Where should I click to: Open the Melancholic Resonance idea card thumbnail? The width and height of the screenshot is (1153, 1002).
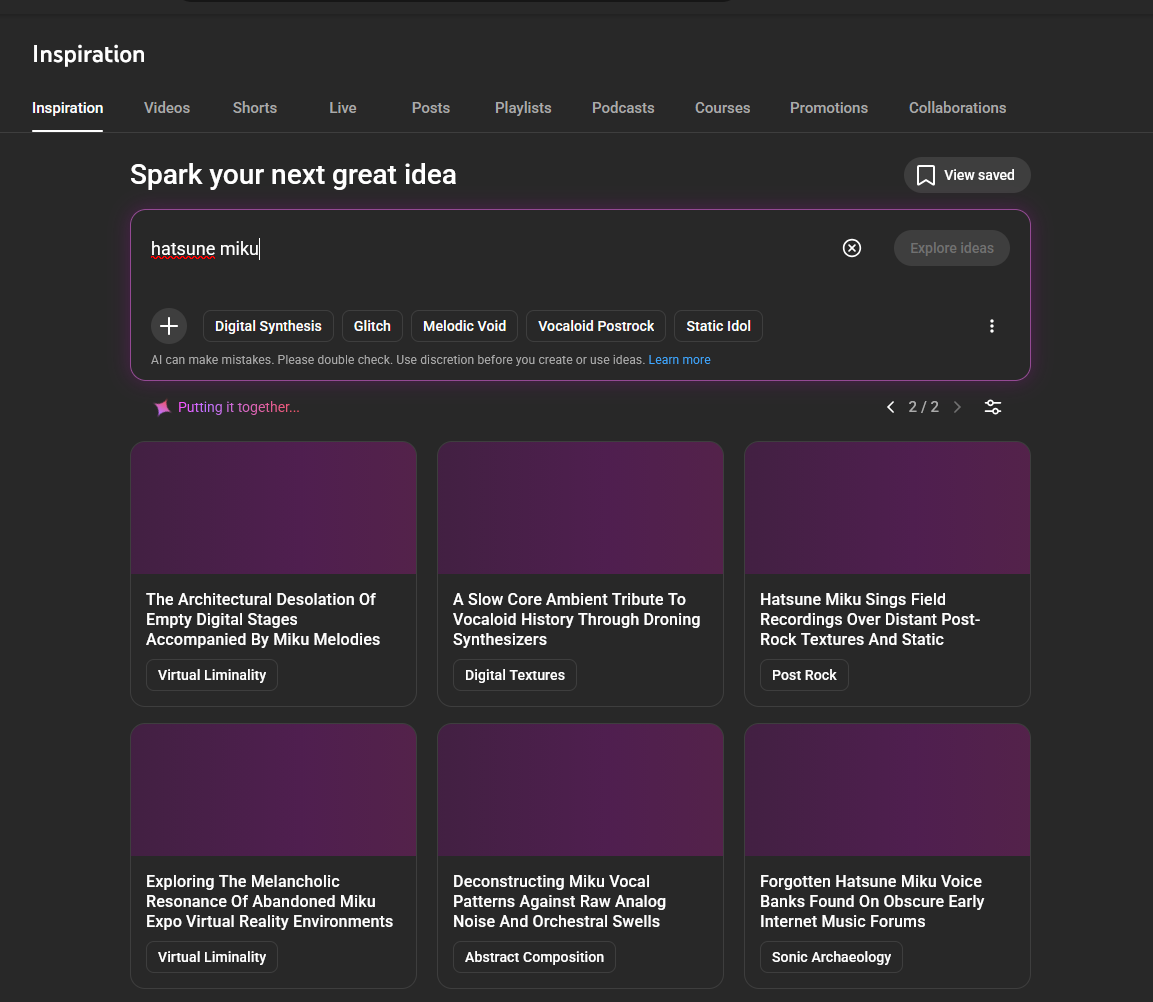point(274,790)
